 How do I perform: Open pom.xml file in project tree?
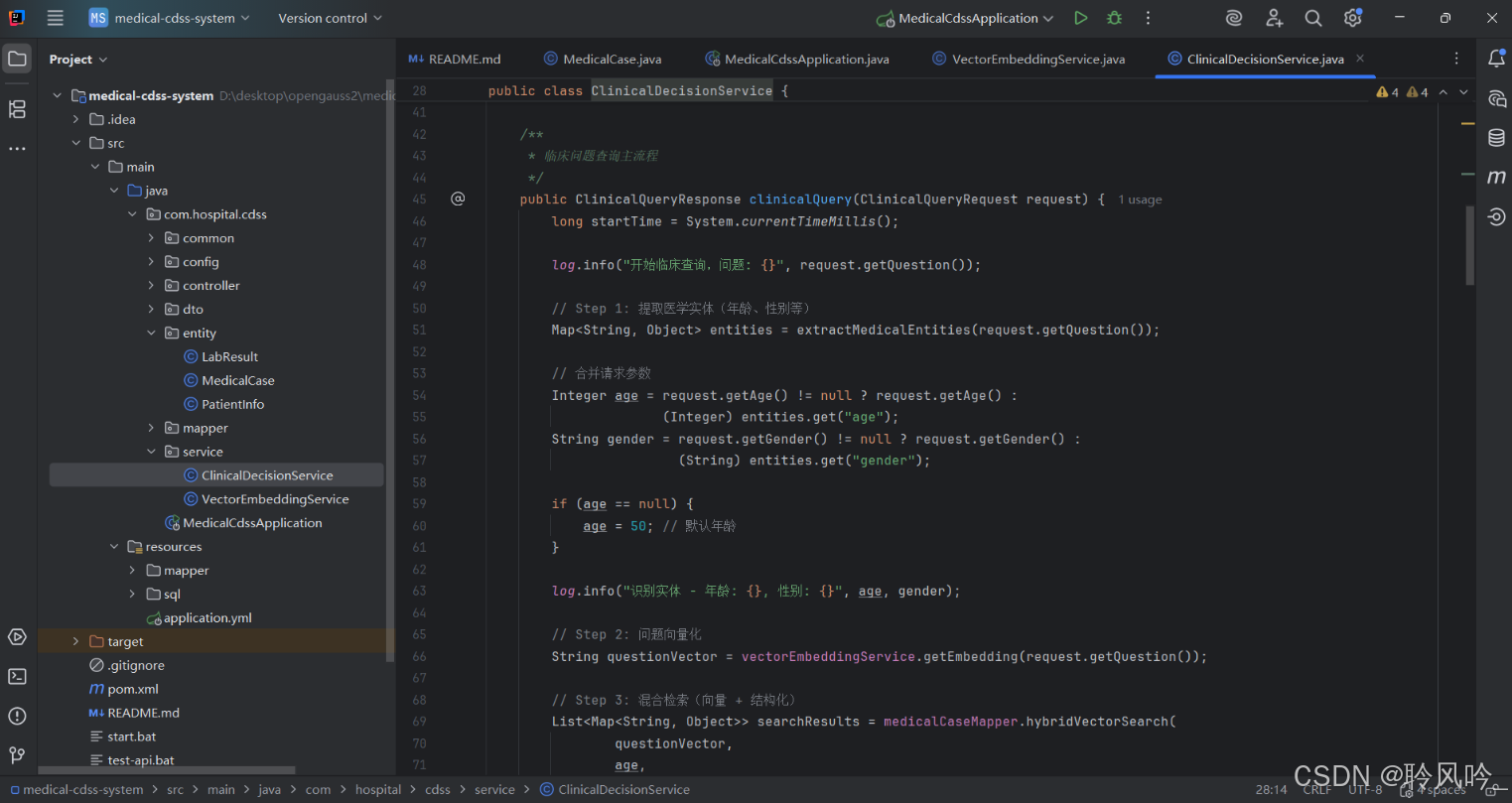click(124, 689)
